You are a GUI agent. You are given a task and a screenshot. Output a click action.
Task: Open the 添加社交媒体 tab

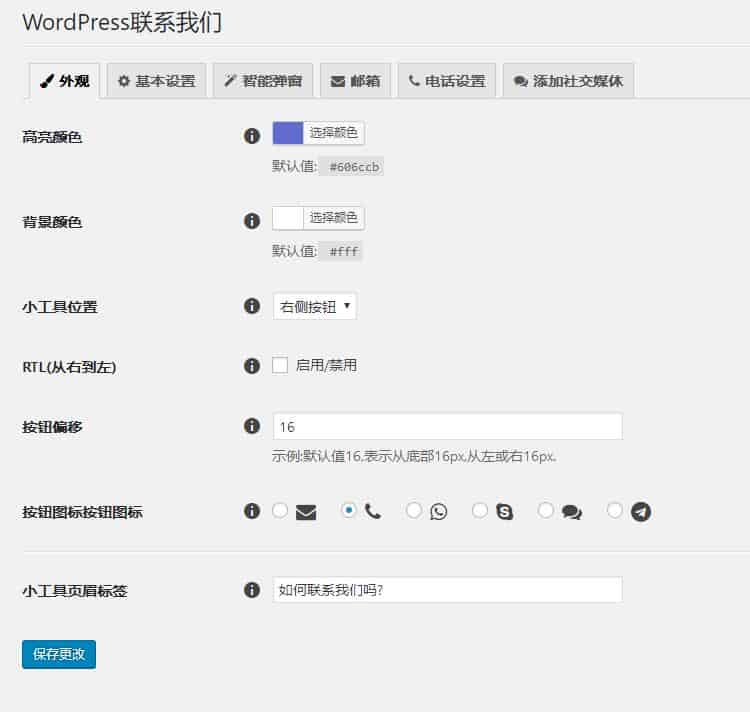pyautogui.click(x=568, y=81)
